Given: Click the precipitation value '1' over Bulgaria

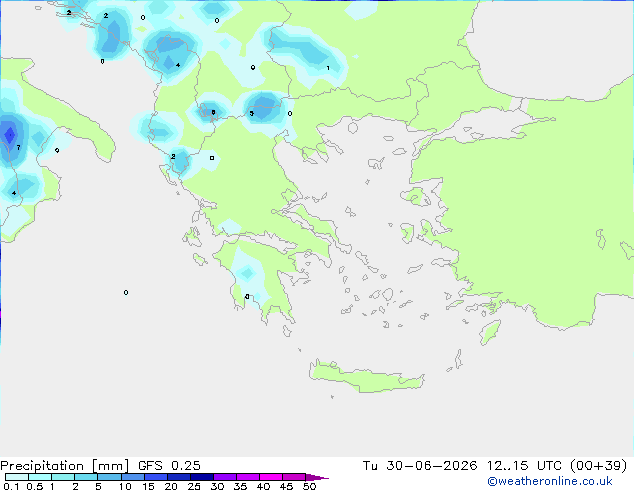Looking at the screenshot, I should (x=328, y=68).
